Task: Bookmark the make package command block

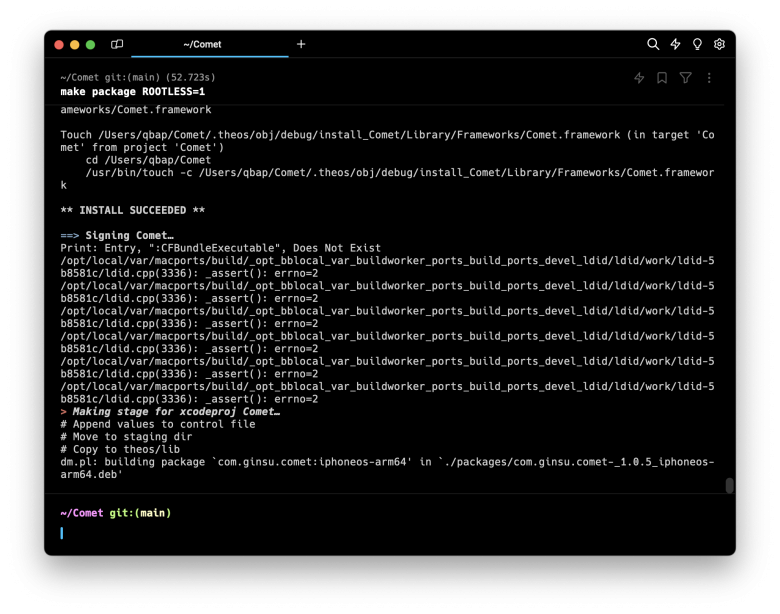Action: 662,78
